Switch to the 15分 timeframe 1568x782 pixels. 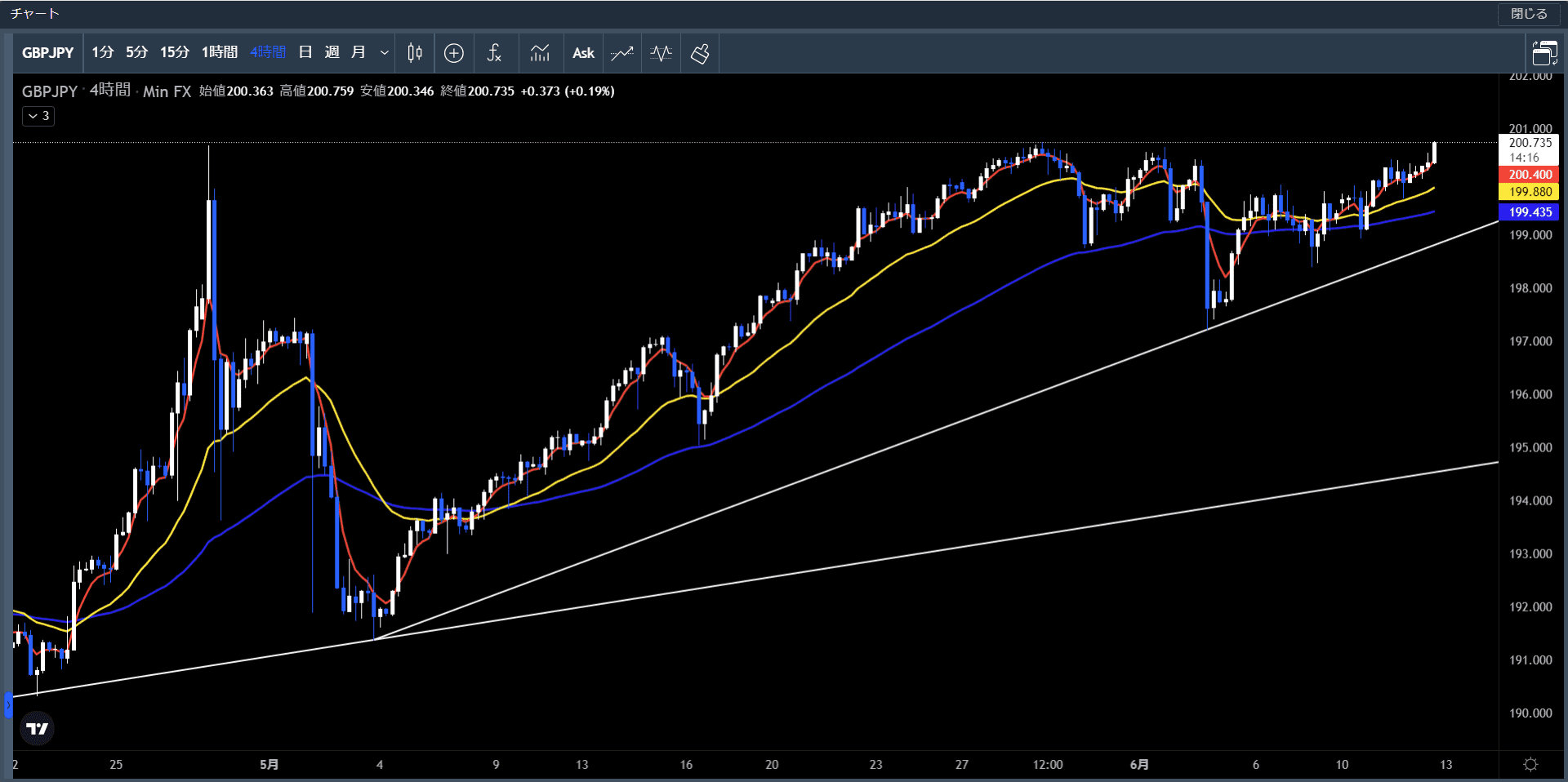(x=175, y=52)
